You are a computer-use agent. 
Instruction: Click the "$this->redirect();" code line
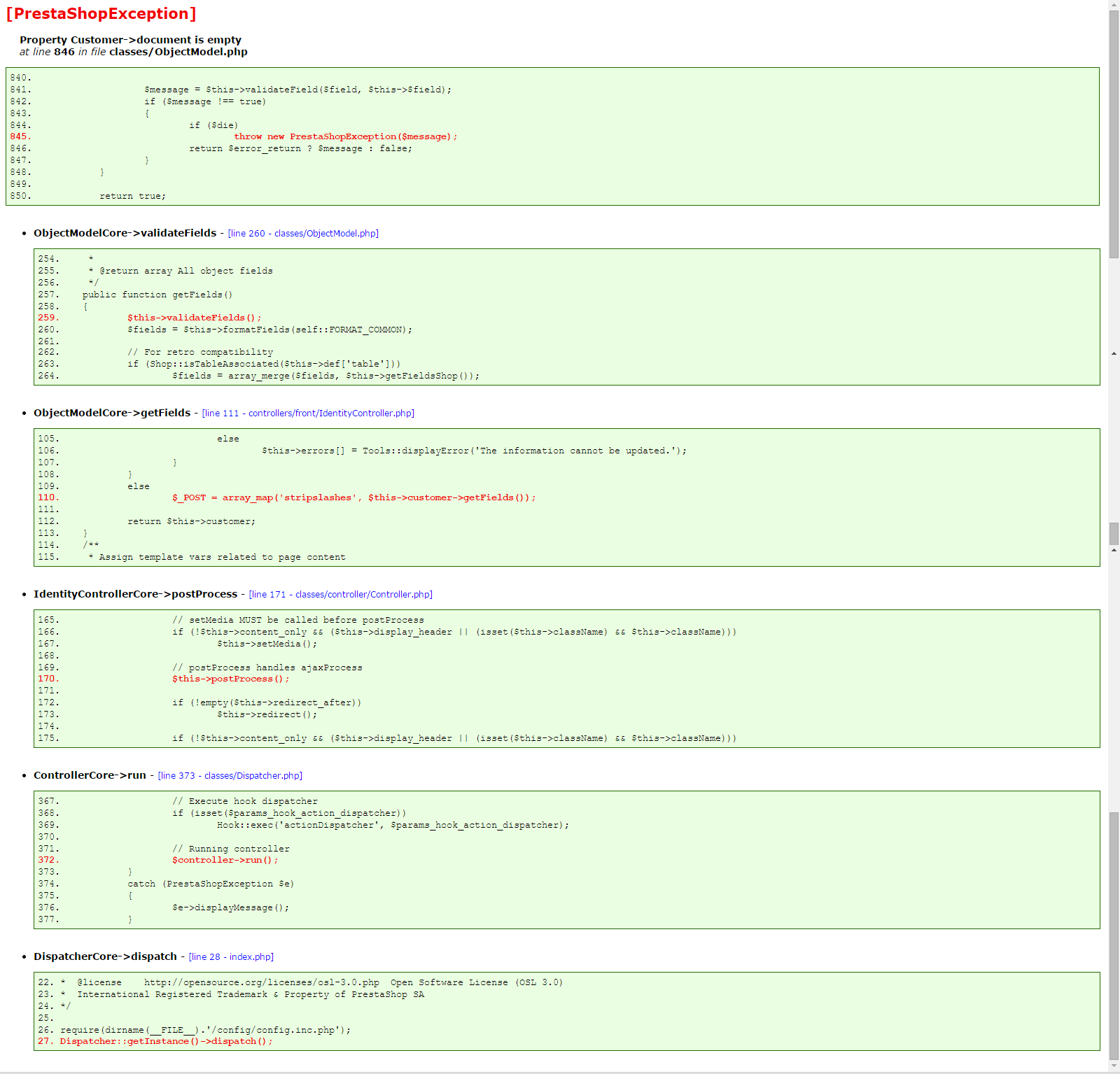pos(267,715)
